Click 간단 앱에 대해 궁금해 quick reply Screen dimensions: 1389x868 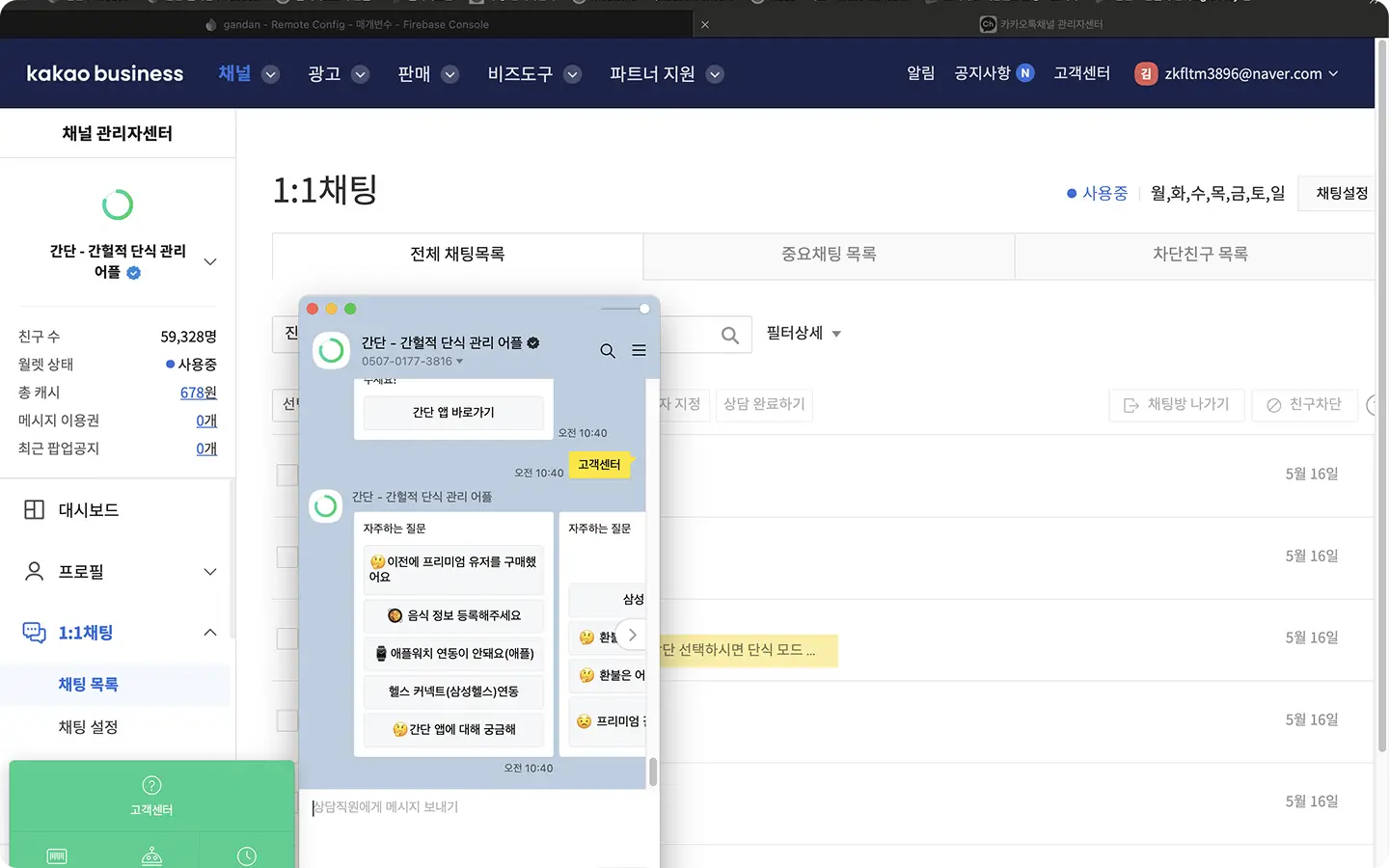coord(453,730)
